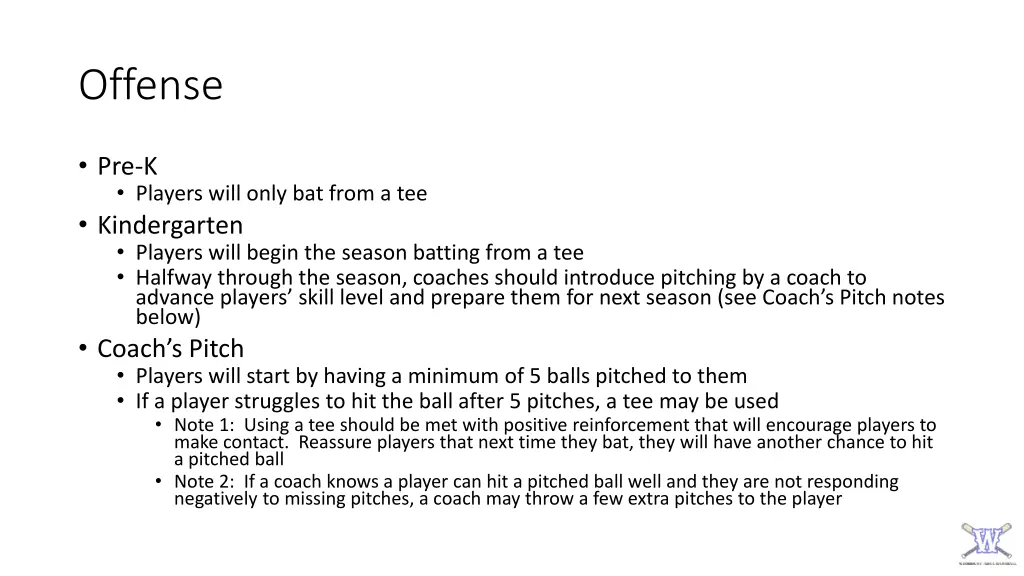
Task: Click 'make contact. Reassure players' line
Action: point(554,443)
